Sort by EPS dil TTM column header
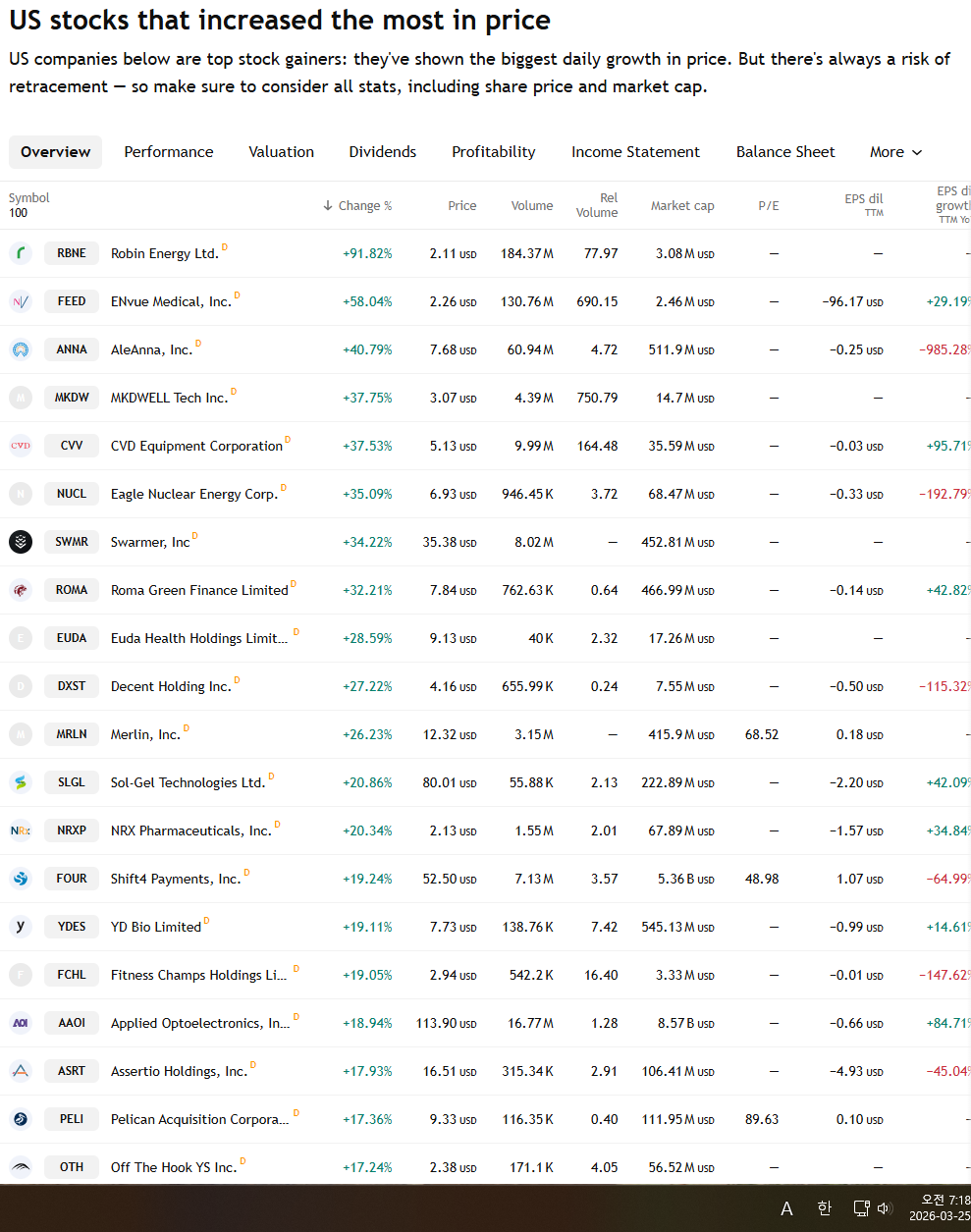The image size is (971, 1232). [x=864, y=204]
